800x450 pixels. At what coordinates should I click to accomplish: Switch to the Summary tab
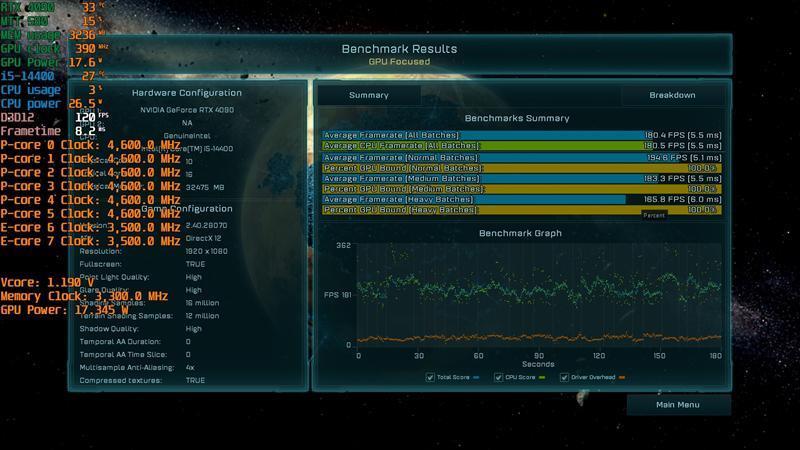pos(368,95)
